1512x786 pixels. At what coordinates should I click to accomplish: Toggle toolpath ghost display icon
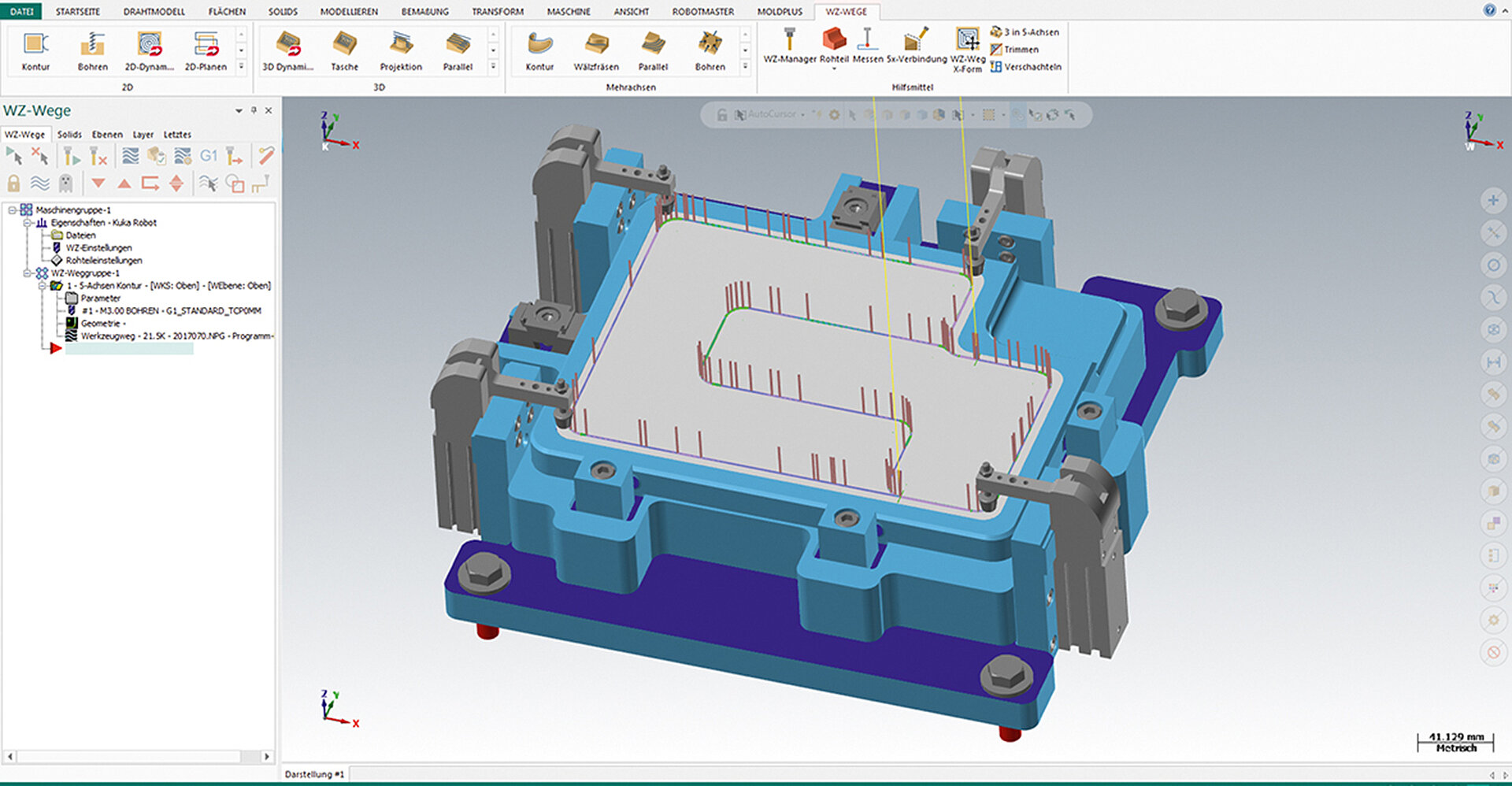pyautogui.click(x=65, y=183)
